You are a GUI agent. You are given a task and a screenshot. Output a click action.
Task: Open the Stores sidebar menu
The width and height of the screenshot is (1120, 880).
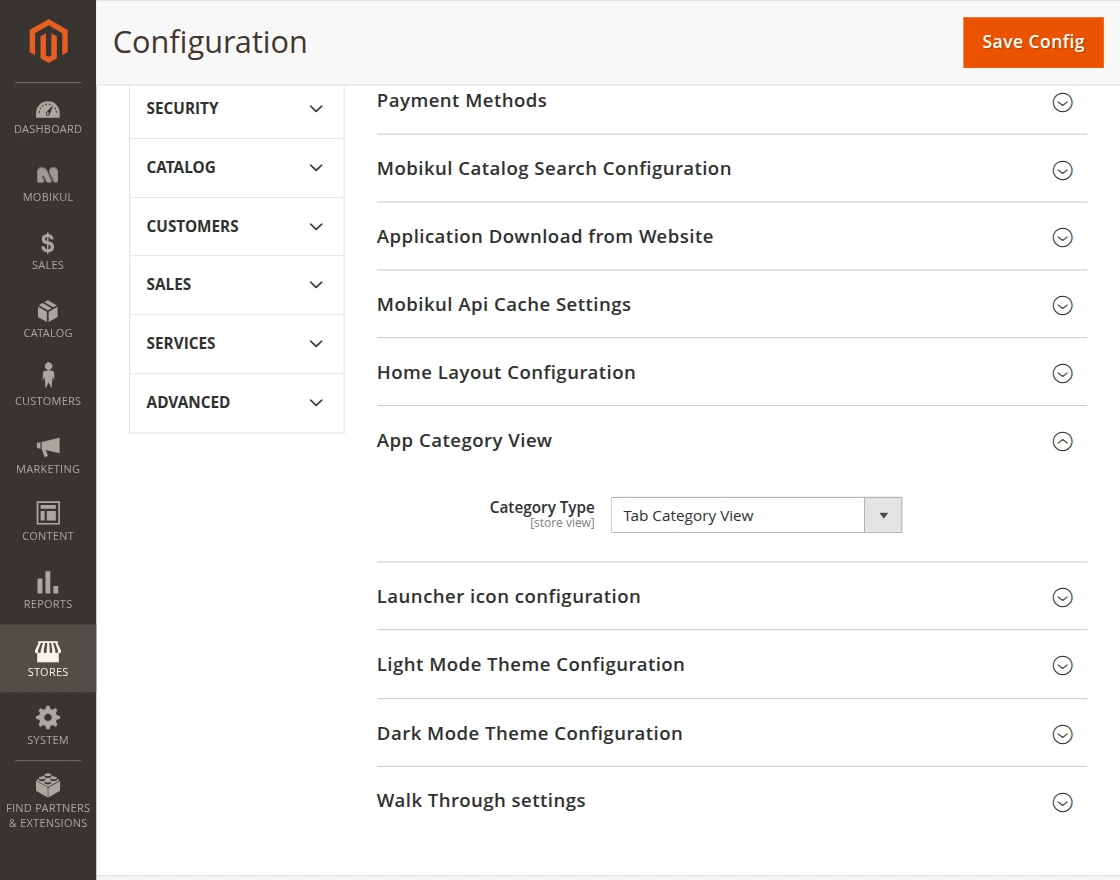pyautogui.click(x=48, y=659)
